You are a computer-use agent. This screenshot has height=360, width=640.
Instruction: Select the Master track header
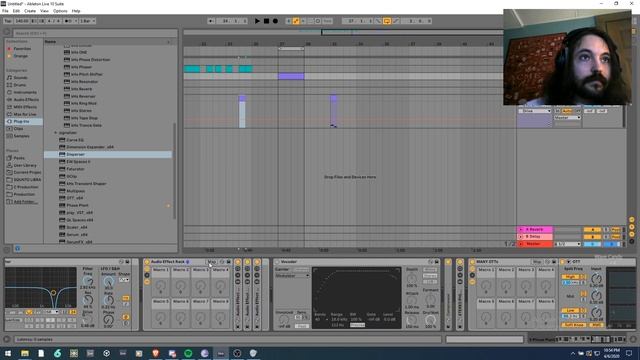coord(535,244)
